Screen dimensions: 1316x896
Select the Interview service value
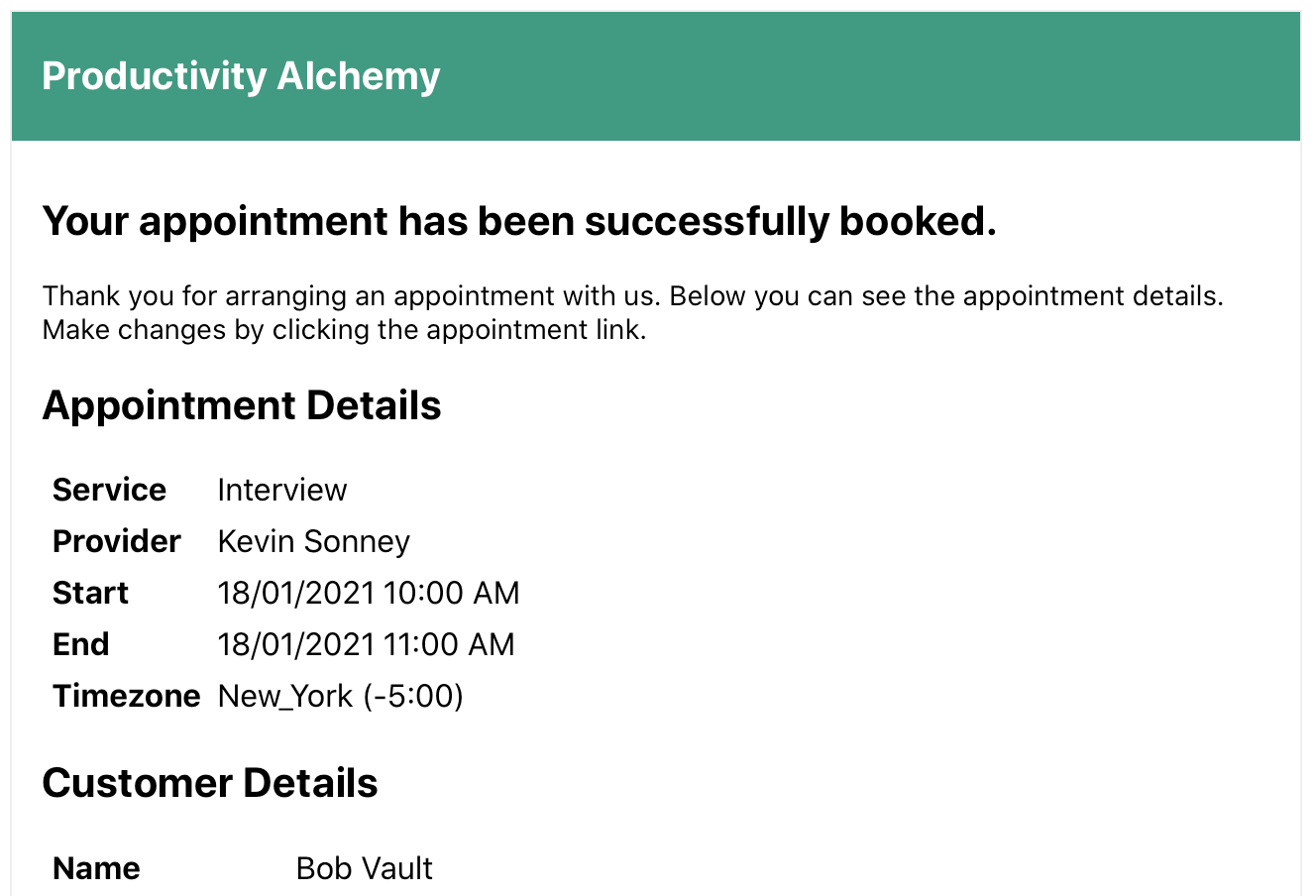(x=282, y=490)
